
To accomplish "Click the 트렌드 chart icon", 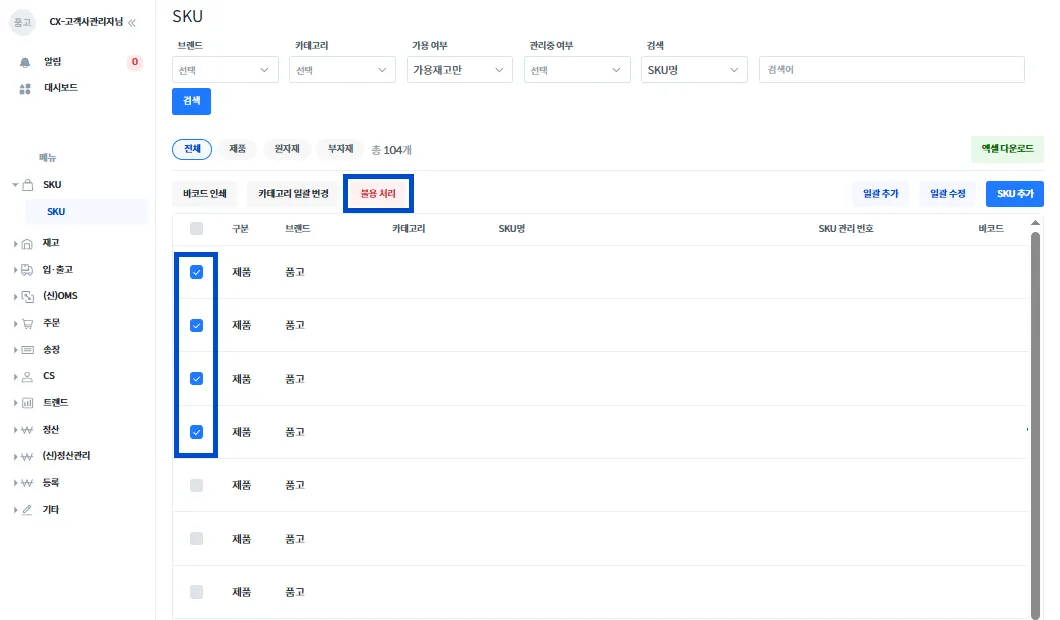I will pyautogui.click(x=27, y=403).
